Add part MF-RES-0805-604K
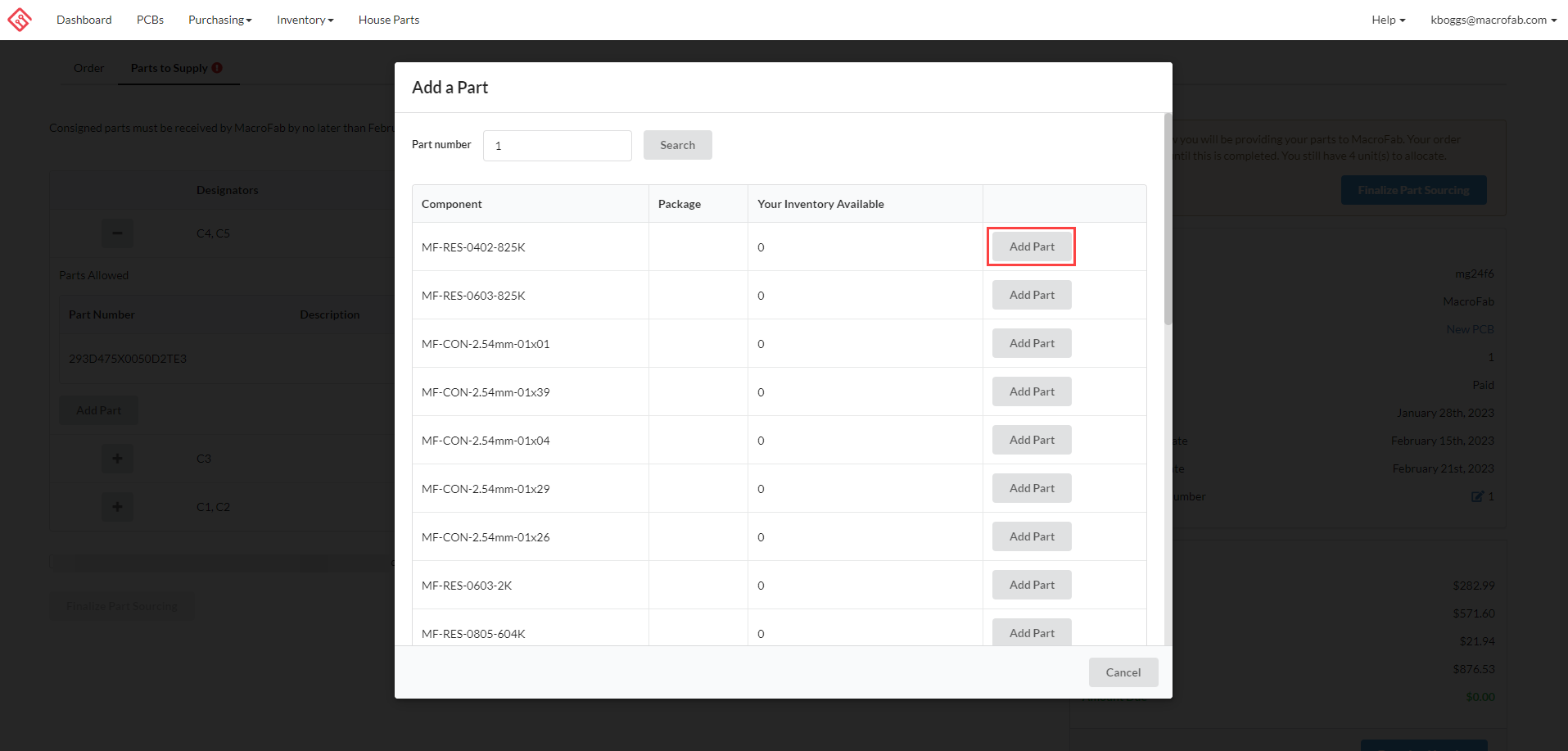This screenshot has width=1568, height=751. click(x=1032, y=632)
